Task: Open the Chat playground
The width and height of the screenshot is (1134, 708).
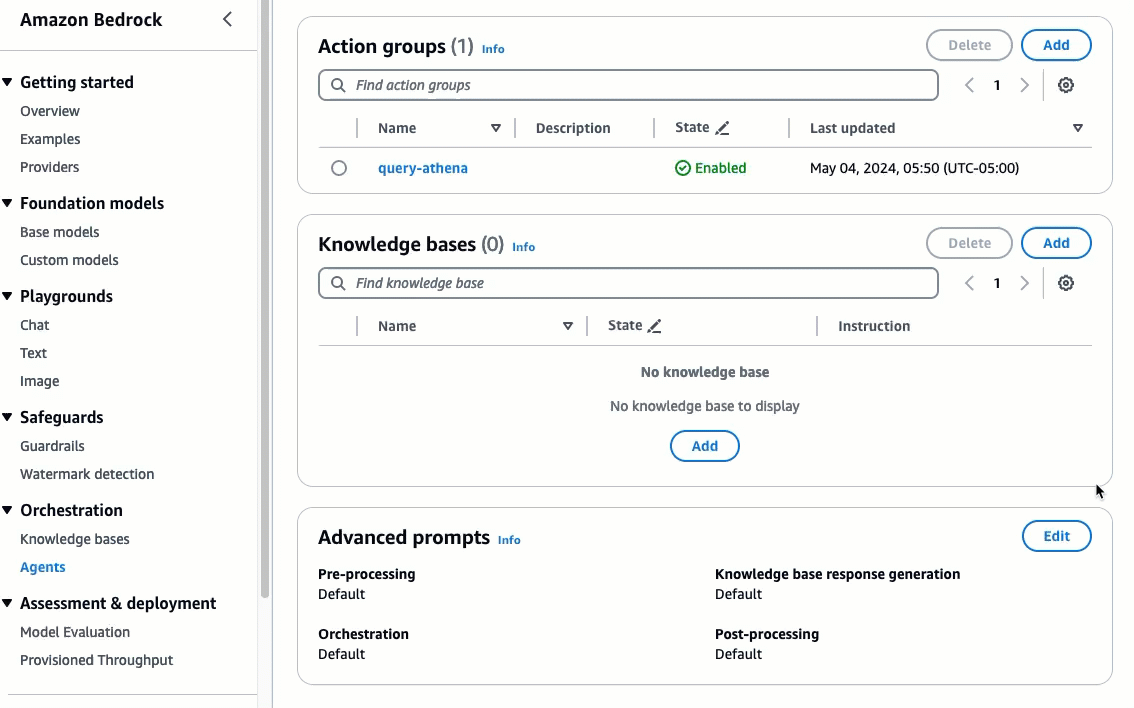Action: coord(35,325)
